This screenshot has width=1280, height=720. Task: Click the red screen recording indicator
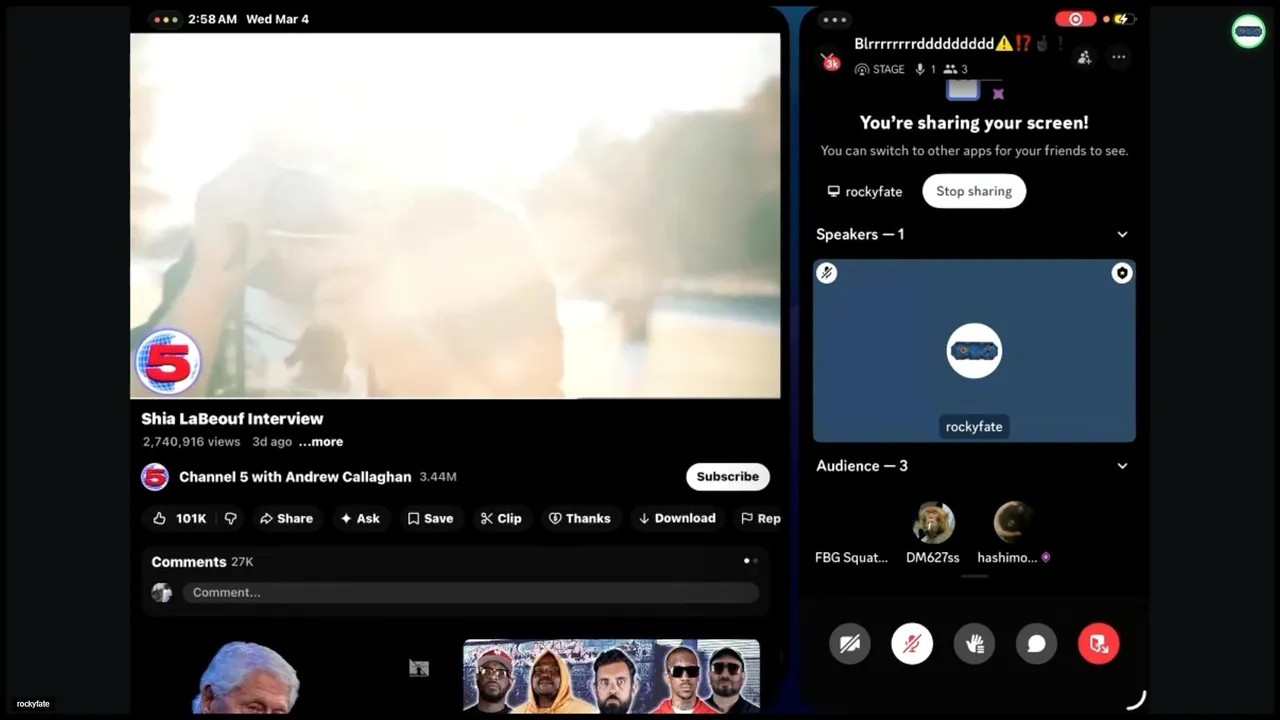pos(1076,19)
